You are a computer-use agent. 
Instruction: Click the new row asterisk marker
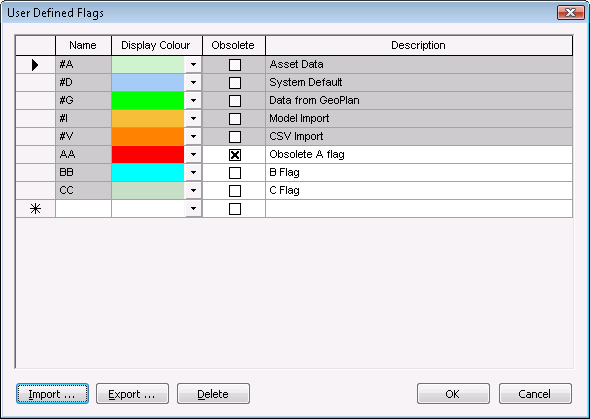[35, 208]
